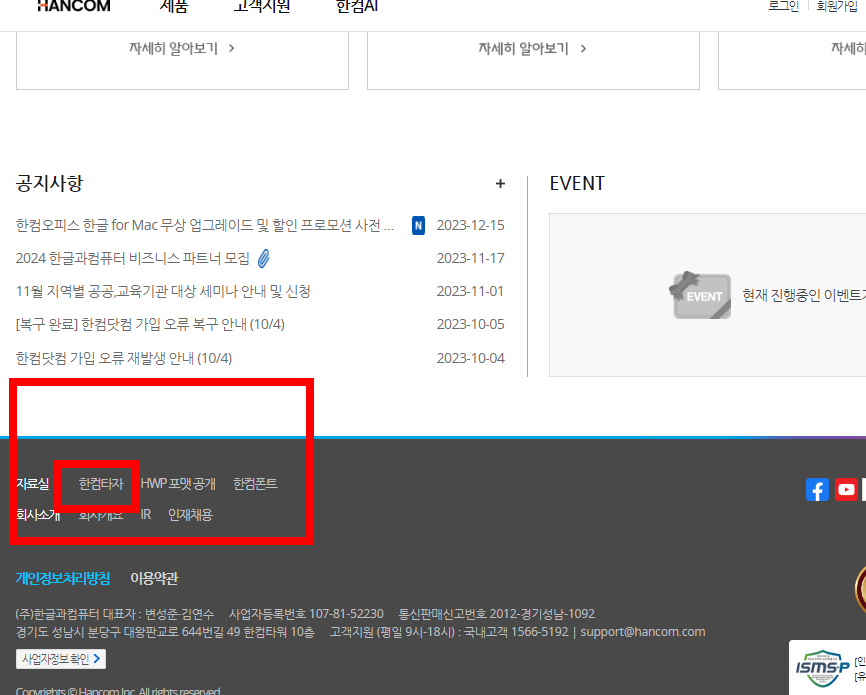Screen dimensions: 866x695
Task: Click the blue N new-post badge
Action: click(419, 224)
